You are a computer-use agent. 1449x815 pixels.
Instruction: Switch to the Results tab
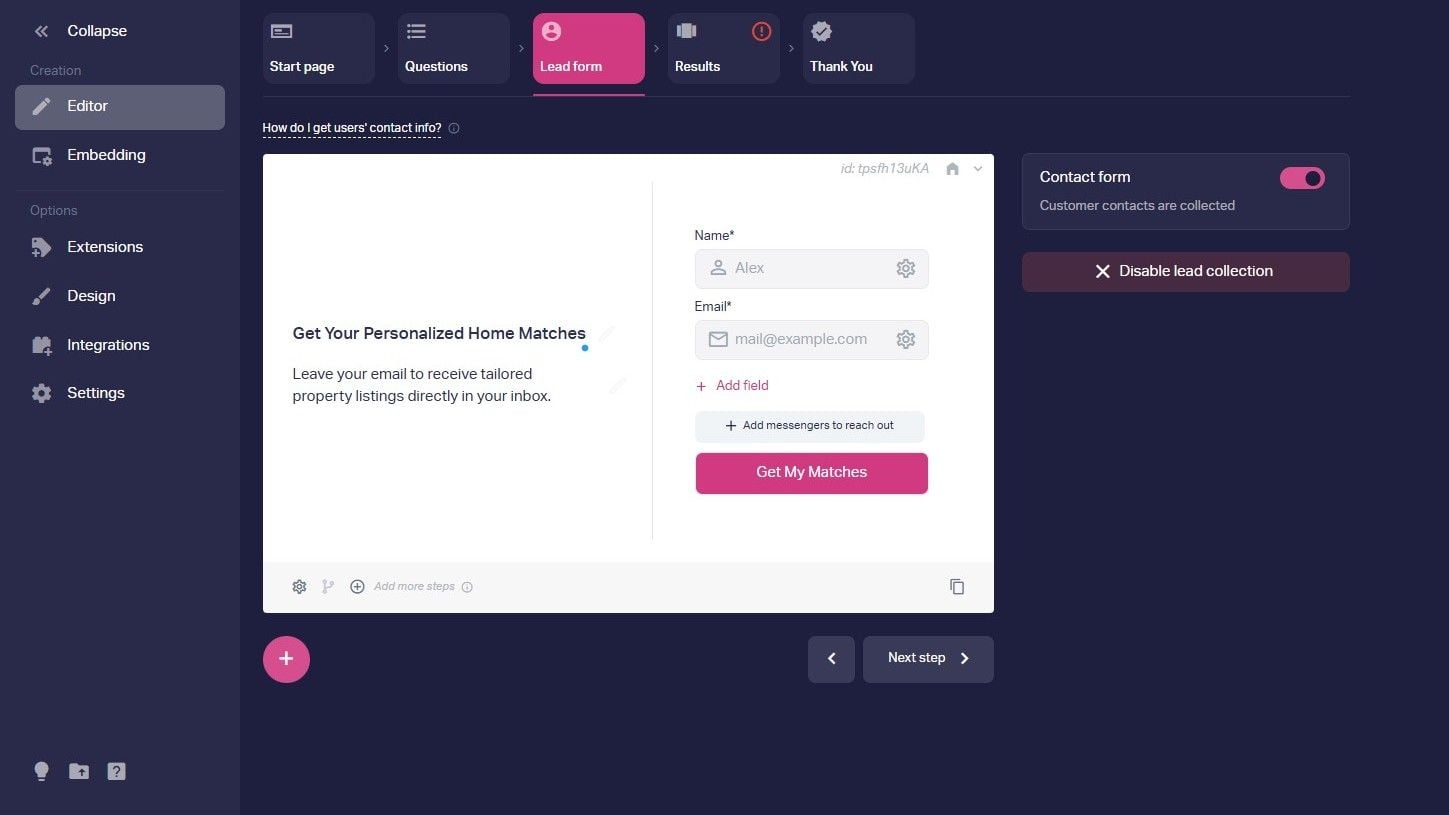coord(723,48)
